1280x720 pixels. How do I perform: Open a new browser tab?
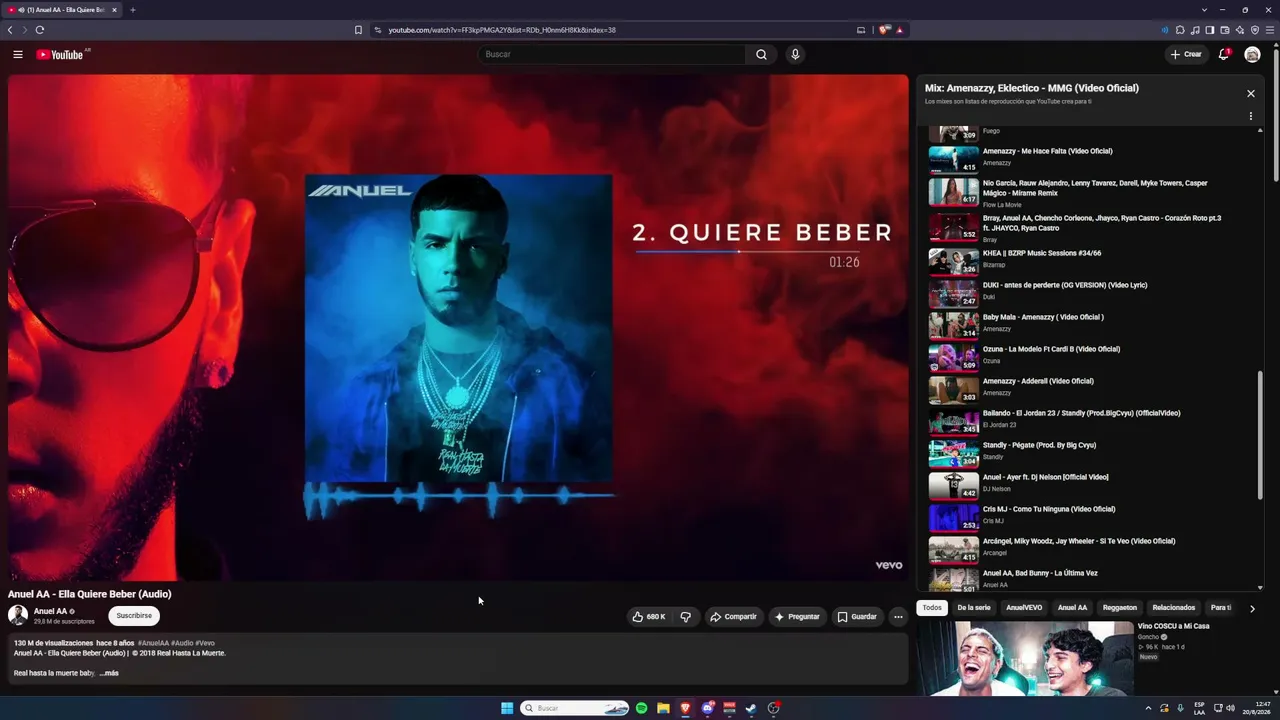pyautogui.click(x=132, y=10)
